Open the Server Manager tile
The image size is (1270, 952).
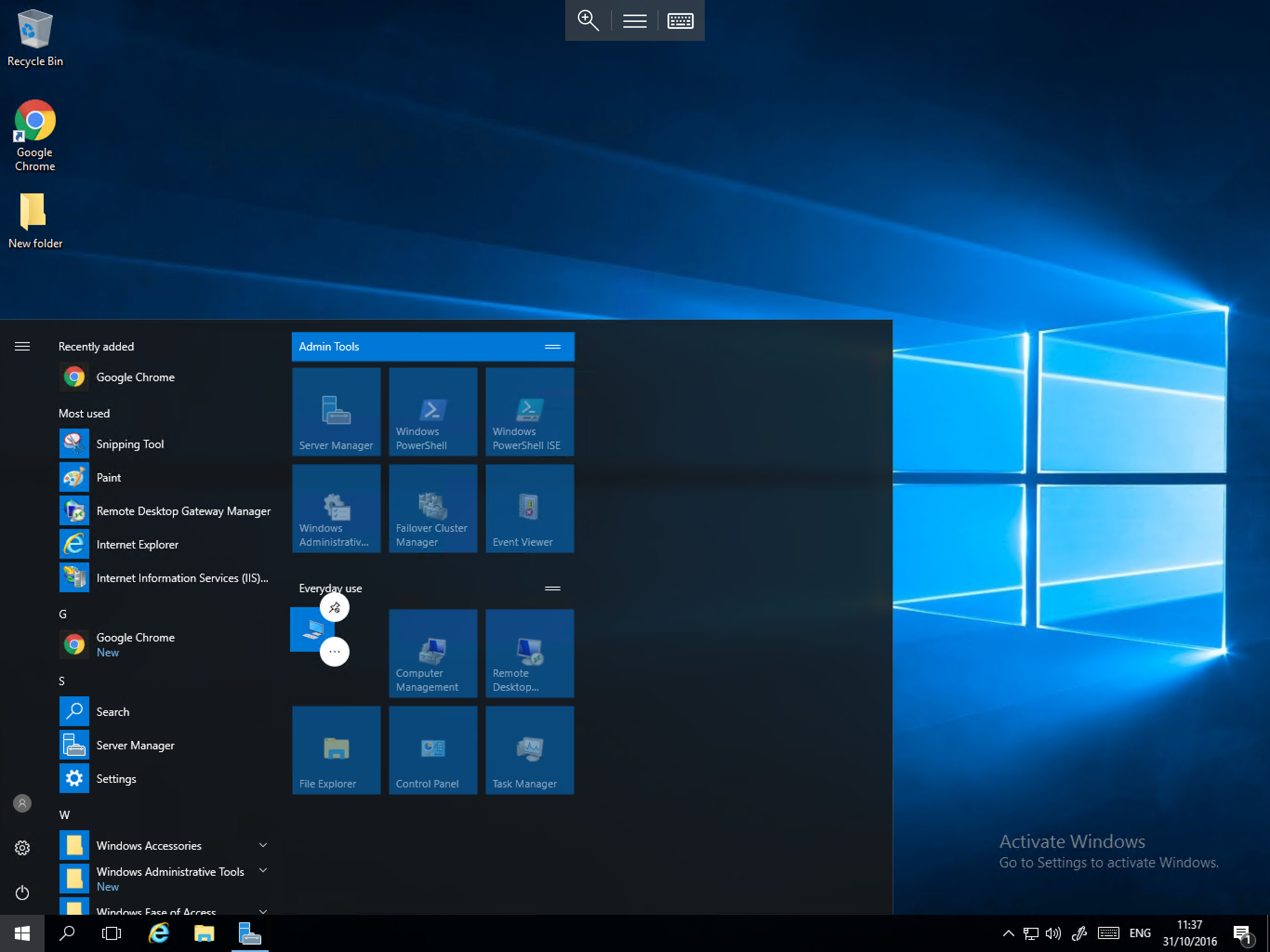coord(336,412)
